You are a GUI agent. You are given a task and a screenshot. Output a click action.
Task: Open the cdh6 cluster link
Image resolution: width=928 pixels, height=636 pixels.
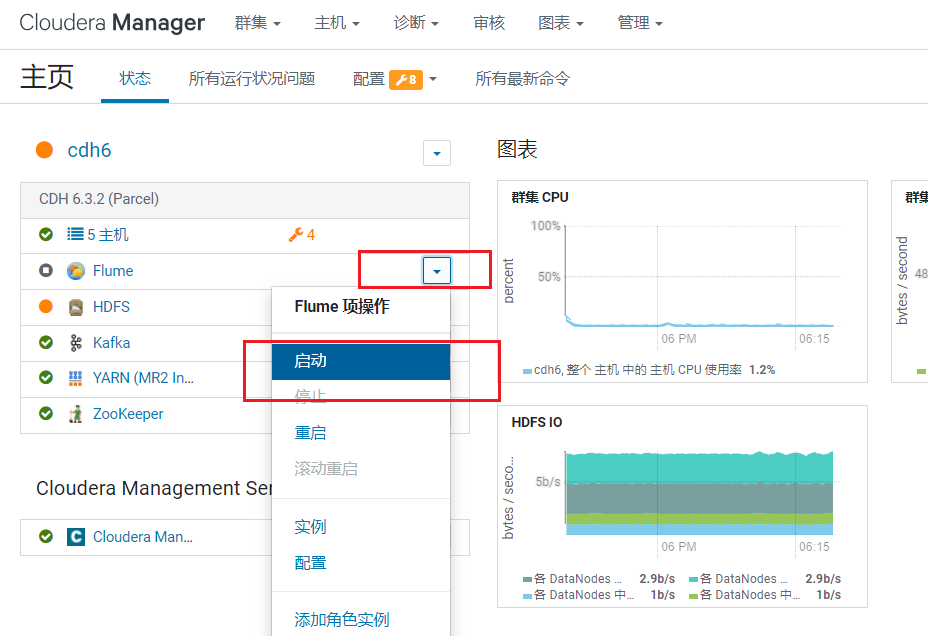(89, 150)
